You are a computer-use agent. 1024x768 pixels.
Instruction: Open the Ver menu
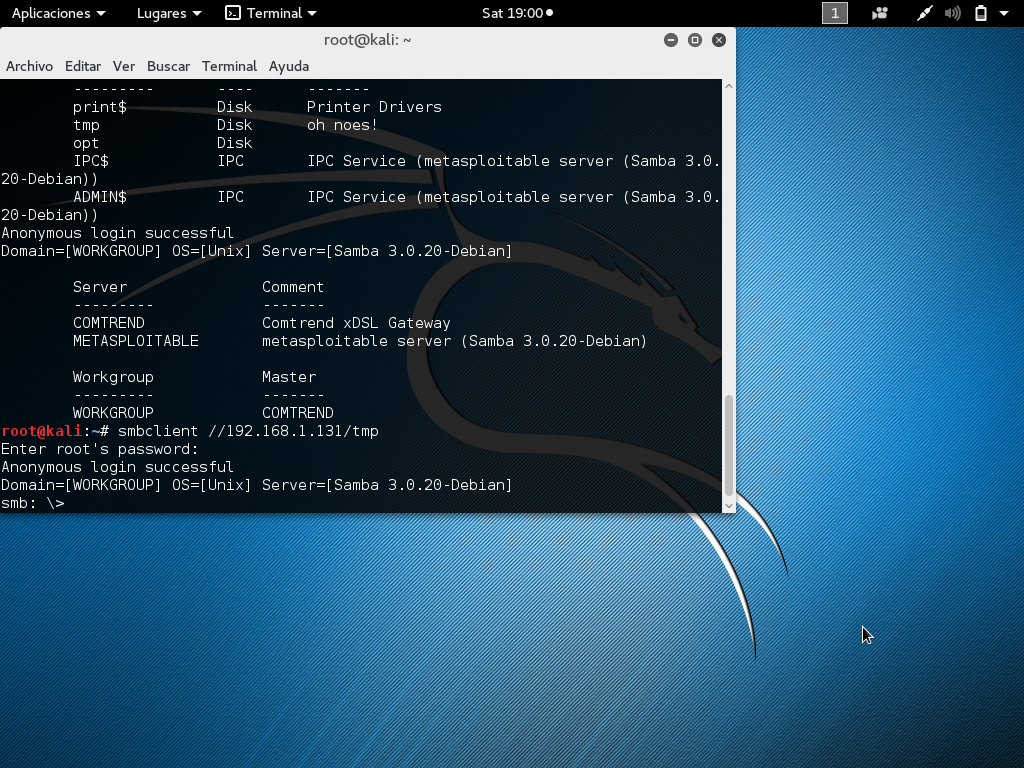(x=123, y=66)
